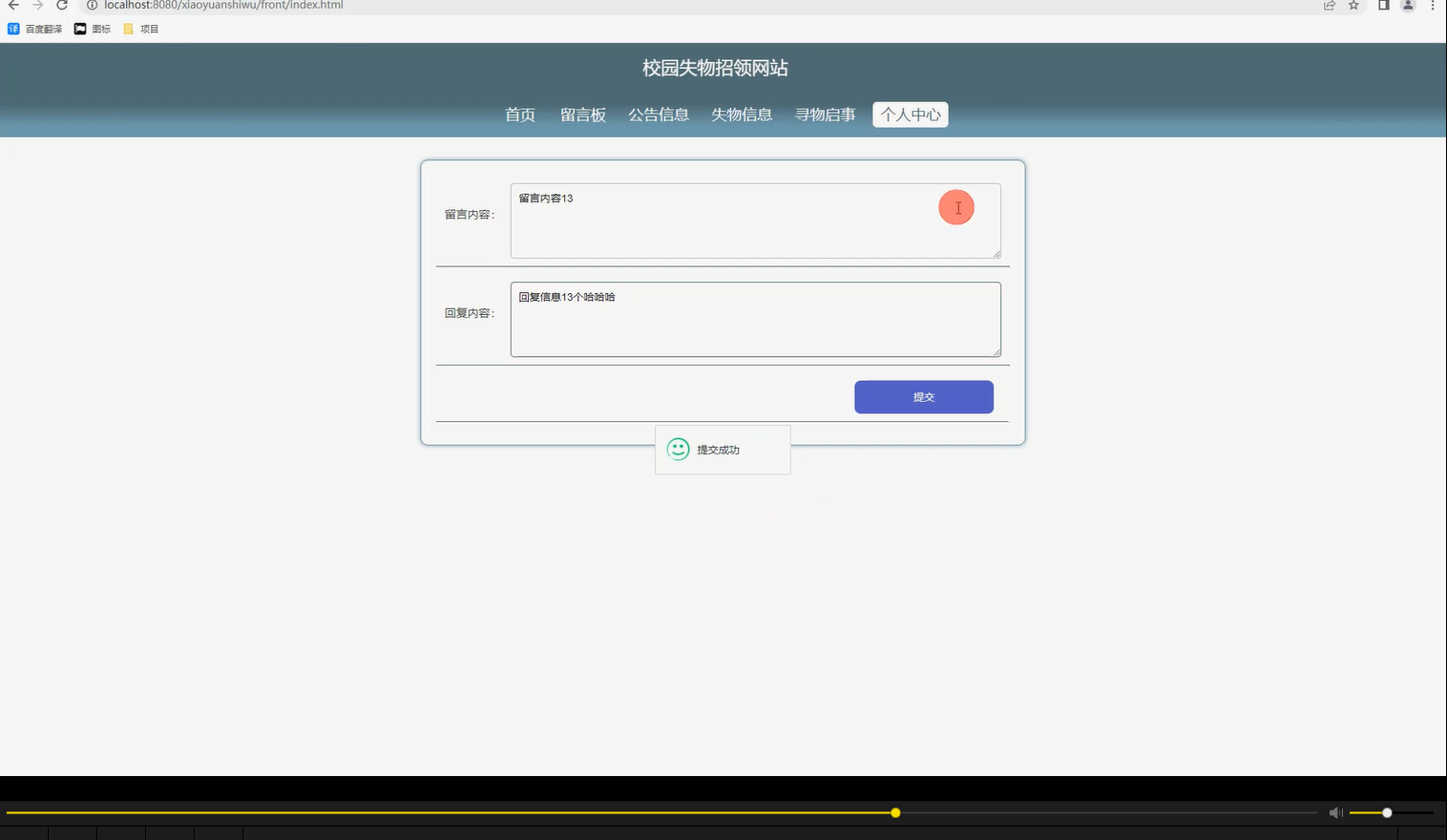The image size is (1447, 840).
Task: Click the 留言内容 textarea resize handle
Action: 996,253
